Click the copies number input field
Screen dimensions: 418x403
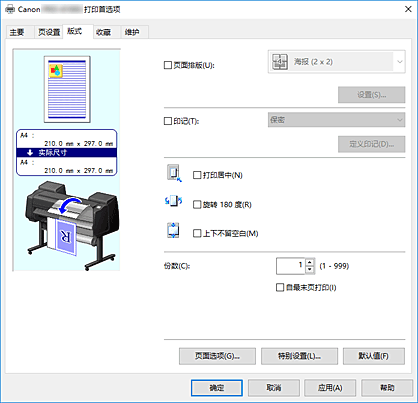click(291, 266)
